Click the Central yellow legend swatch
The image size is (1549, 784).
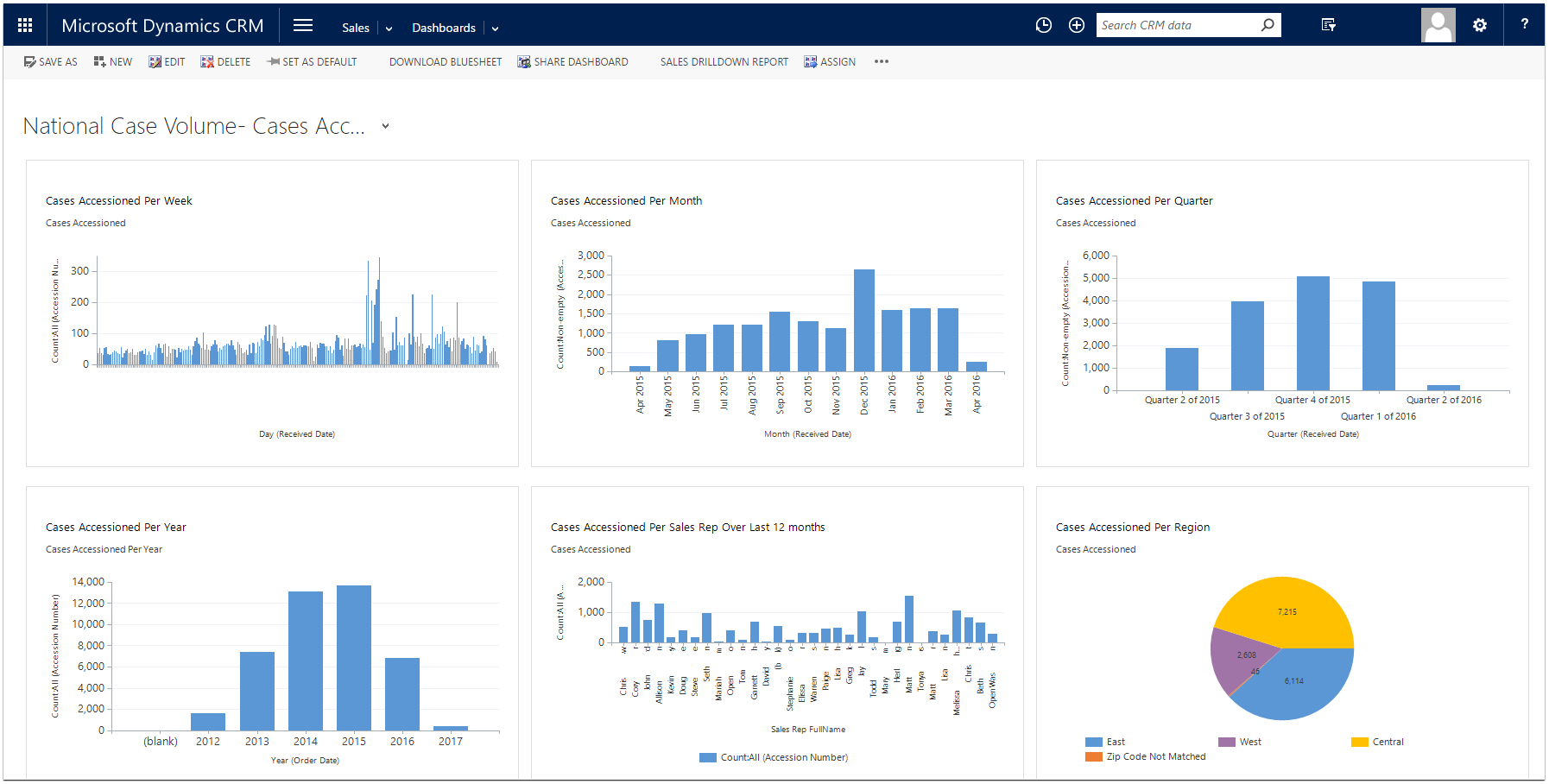[x=1359, y=743]
